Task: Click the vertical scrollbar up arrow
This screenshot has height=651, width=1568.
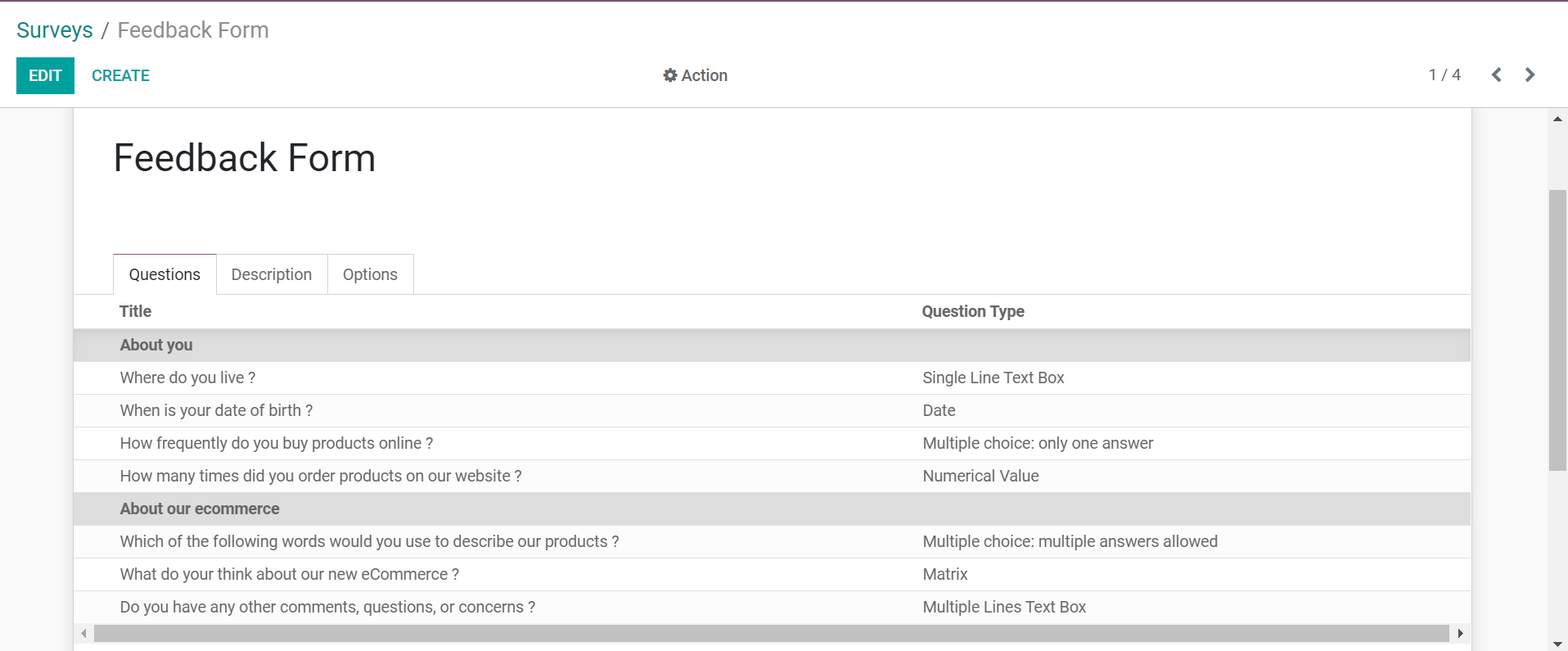Action: point(1557,119)
